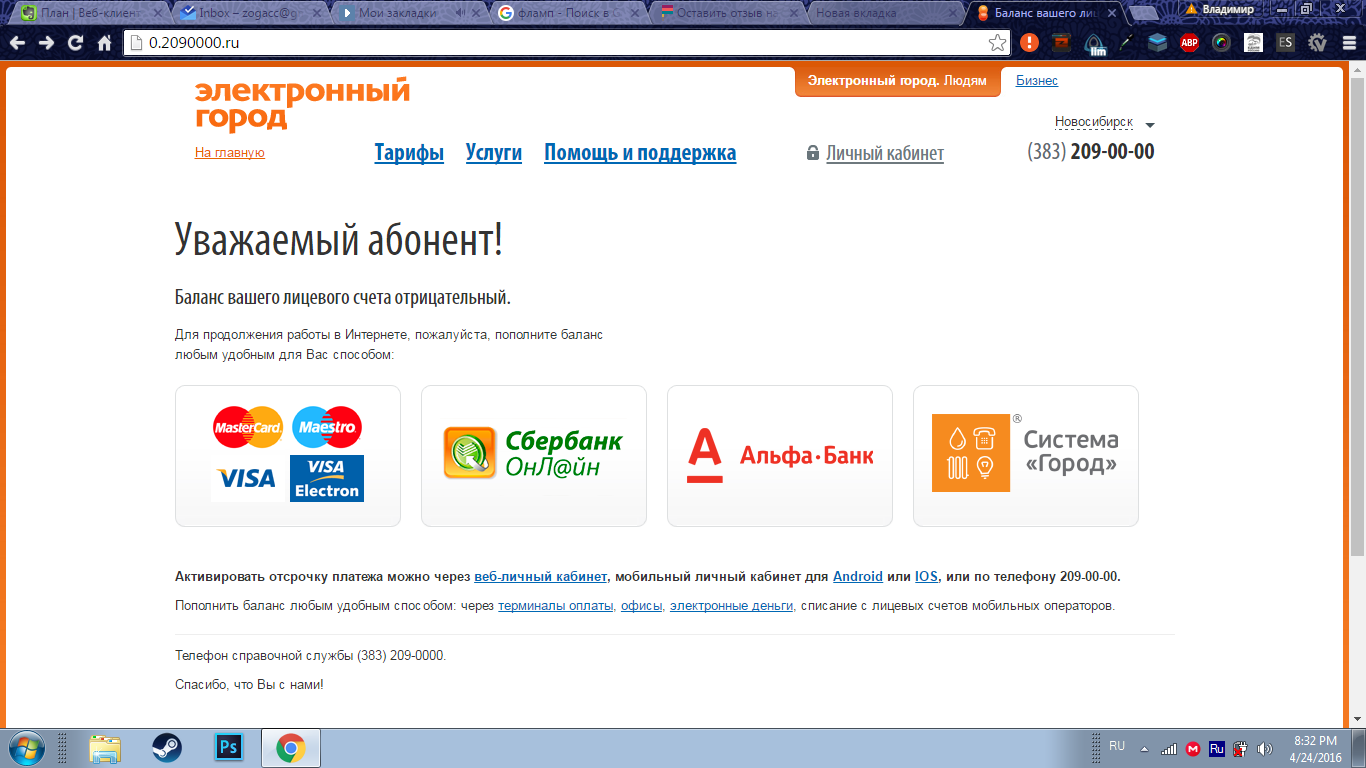
Task: Select Электронный город. Людям tab
Action: pos(897,81)
